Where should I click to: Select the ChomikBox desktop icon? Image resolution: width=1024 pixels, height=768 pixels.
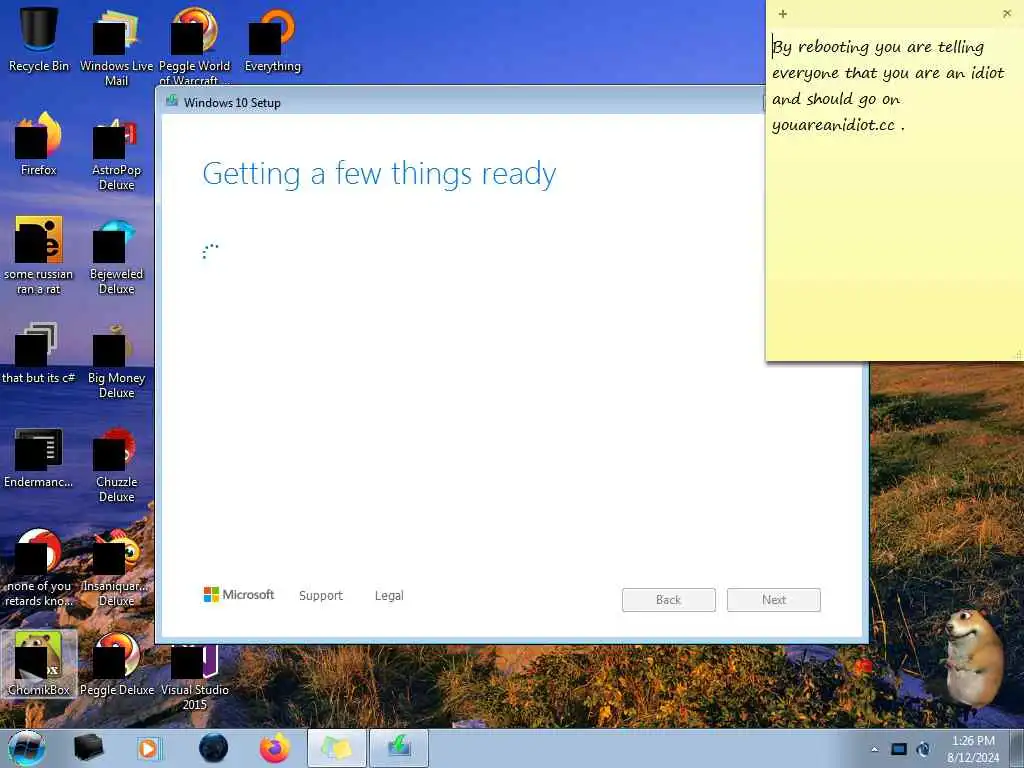click(39, 664)
